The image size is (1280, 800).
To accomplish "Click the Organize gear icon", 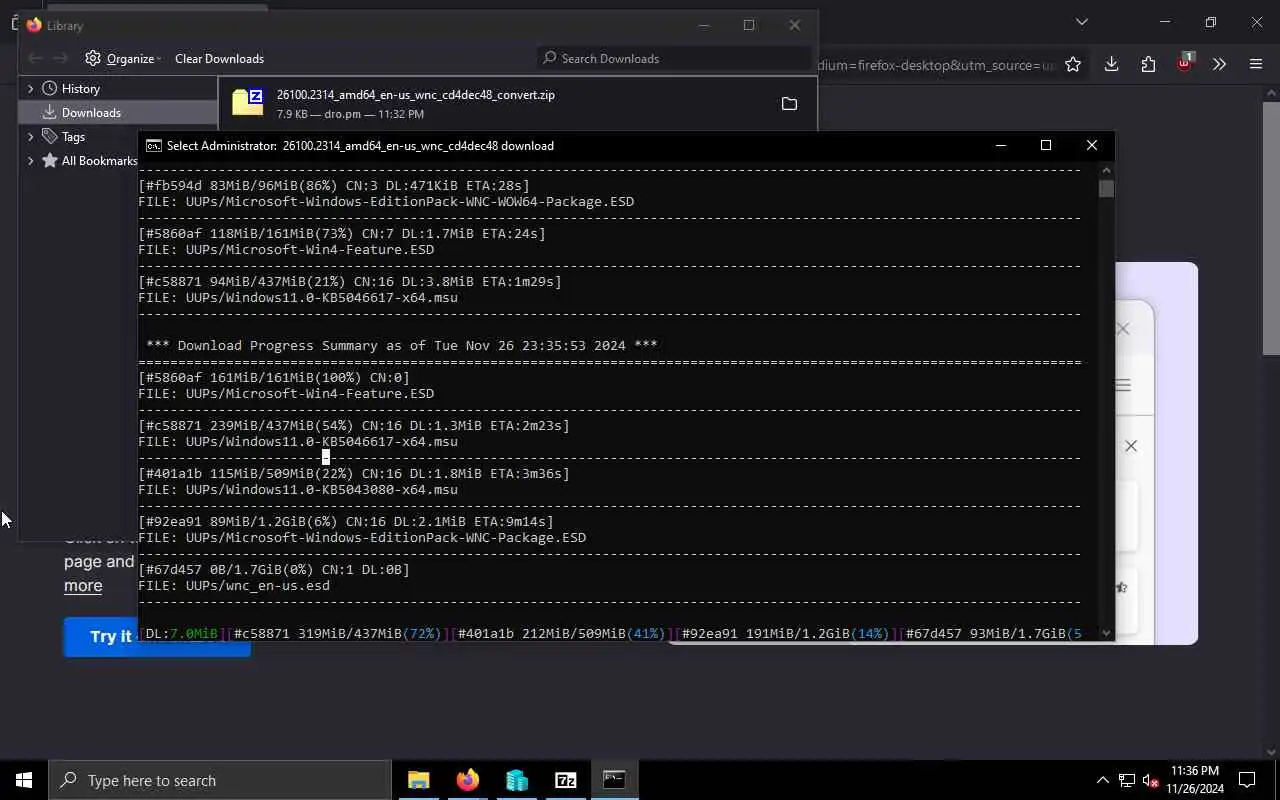I will [x=93, y=58].
